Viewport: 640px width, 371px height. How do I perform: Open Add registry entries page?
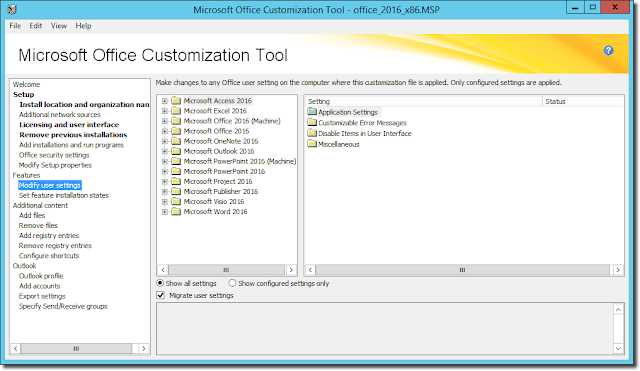tap(49, 235)
